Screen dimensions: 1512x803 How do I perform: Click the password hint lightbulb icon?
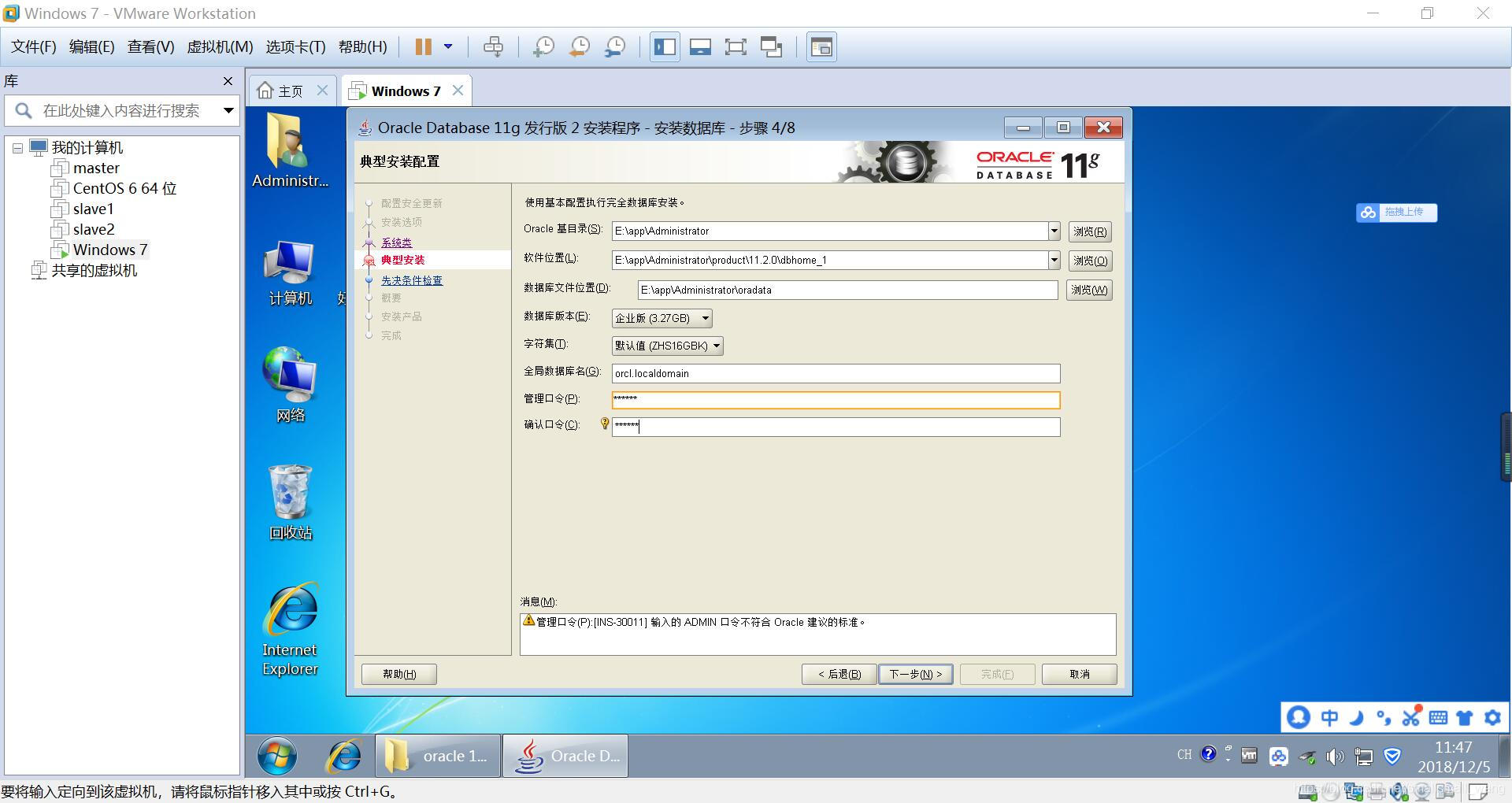[x=604, y=424]
